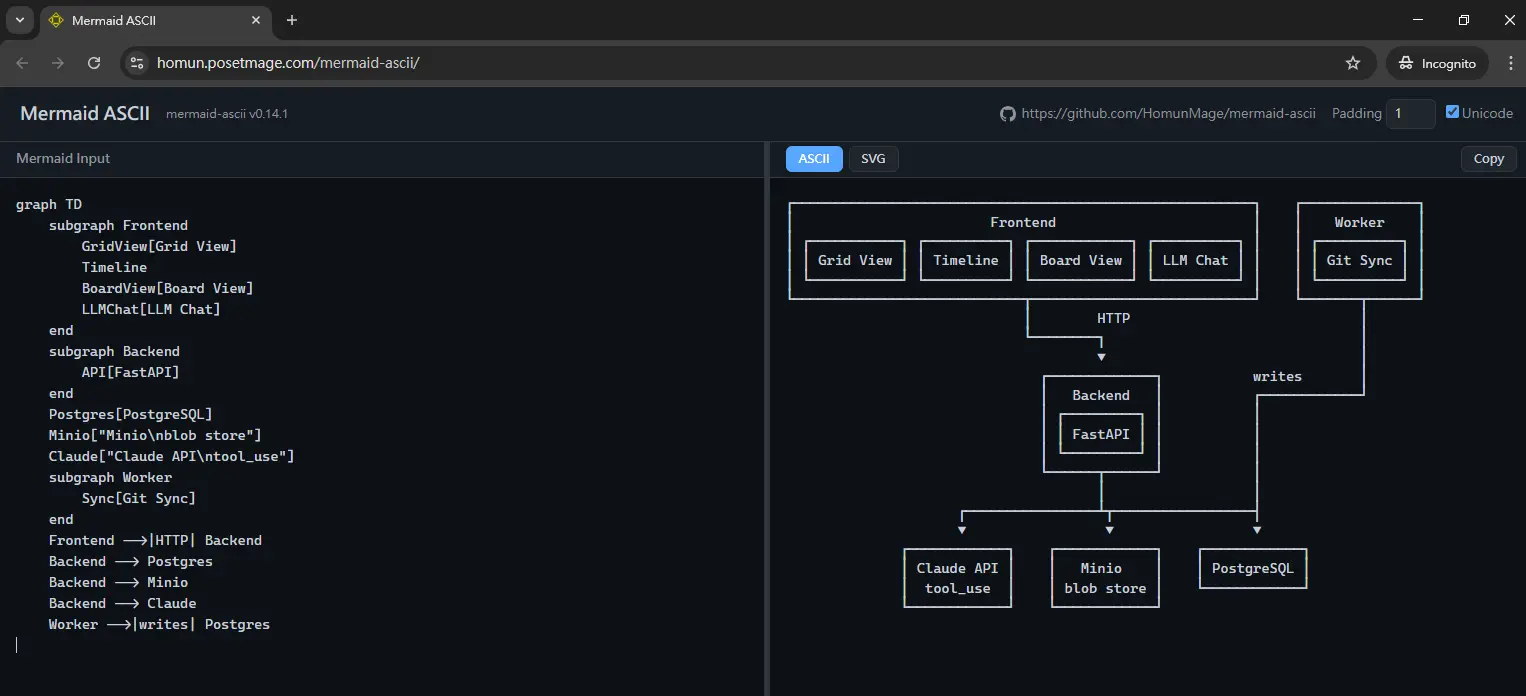
Task: Close the Mermaid ASCII browser tab
Action: tap(256, 20)
